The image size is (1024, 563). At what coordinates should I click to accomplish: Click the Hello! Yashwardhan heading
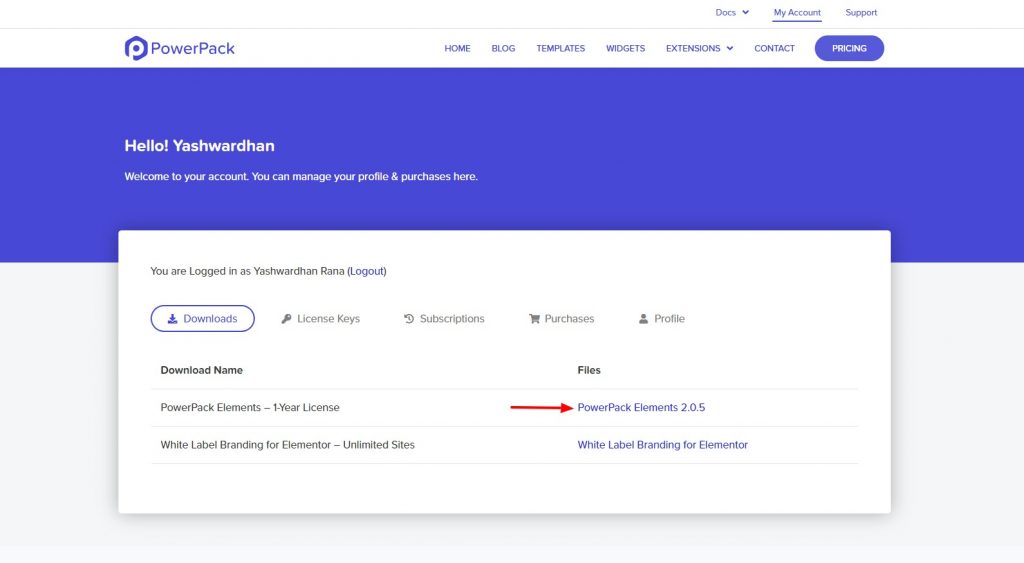tap(199, 146)
